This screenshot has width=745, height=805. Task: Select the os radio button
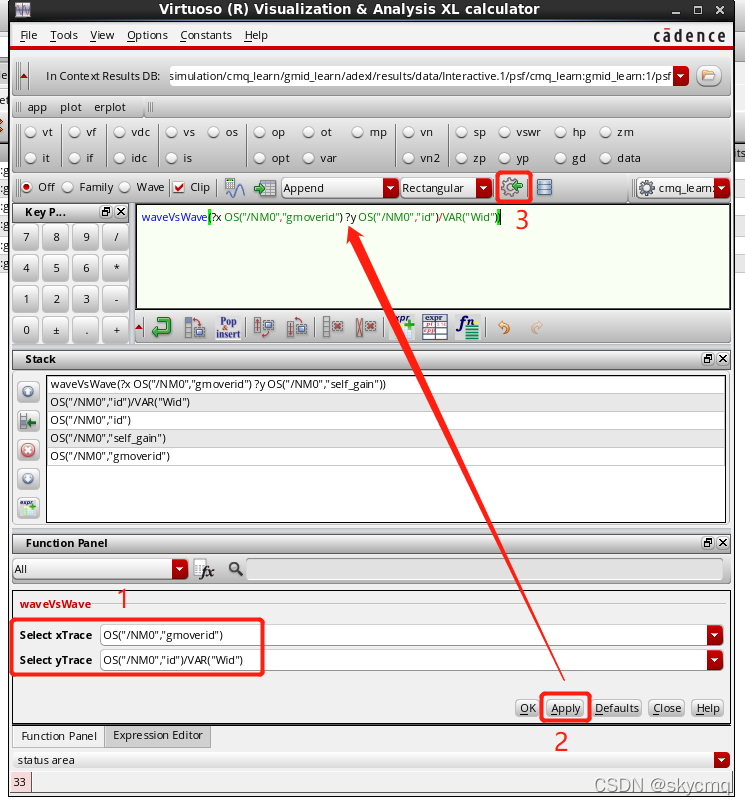pyautogui.click(x=214, y=132)
